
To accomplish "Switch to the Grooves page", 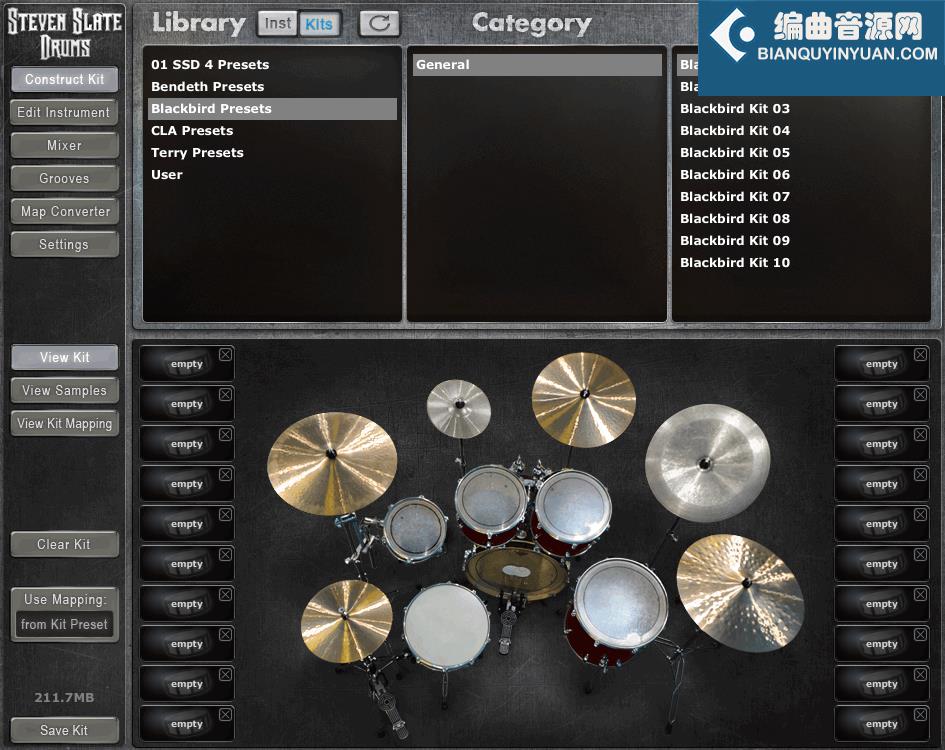I will pos(64,178).
